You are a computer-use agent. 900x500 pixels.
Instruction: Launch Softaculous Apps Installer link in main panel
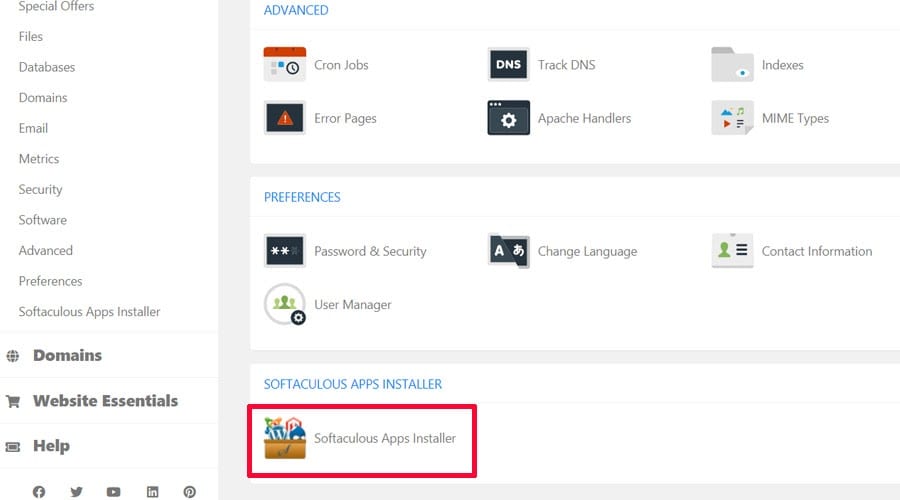pos(385,439)
